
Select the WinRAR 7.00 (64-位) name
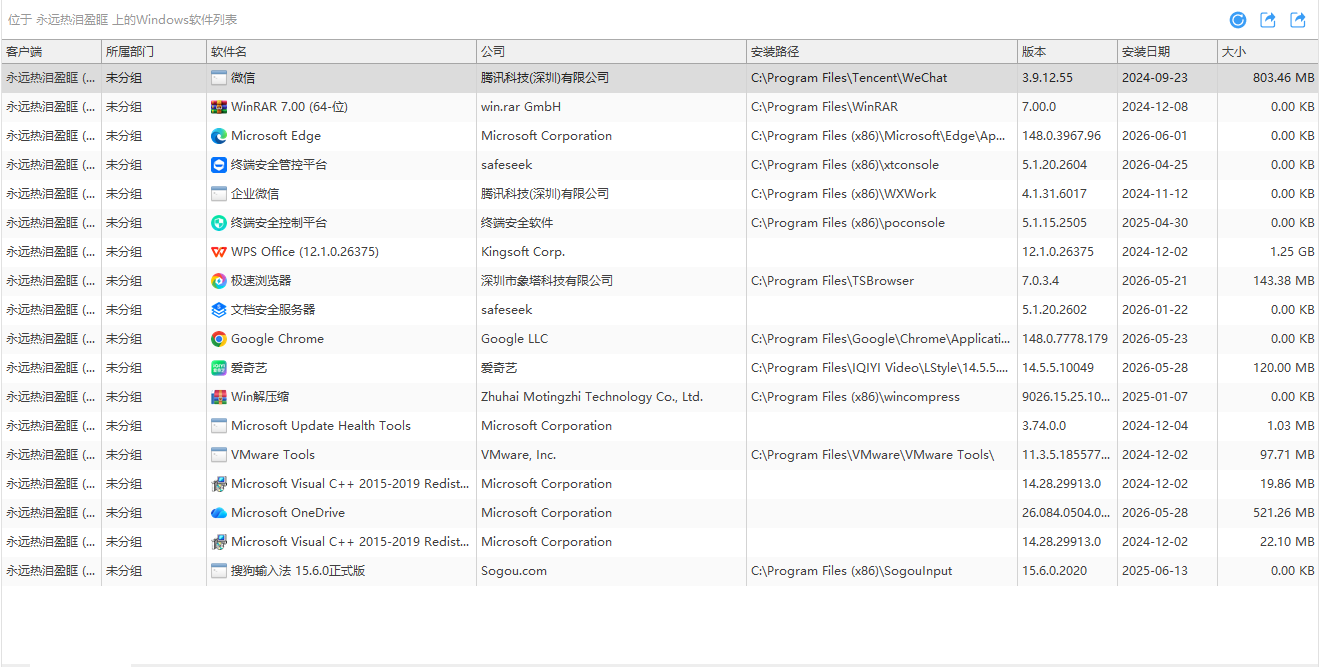pyautogui.click(x=289, y=107)
